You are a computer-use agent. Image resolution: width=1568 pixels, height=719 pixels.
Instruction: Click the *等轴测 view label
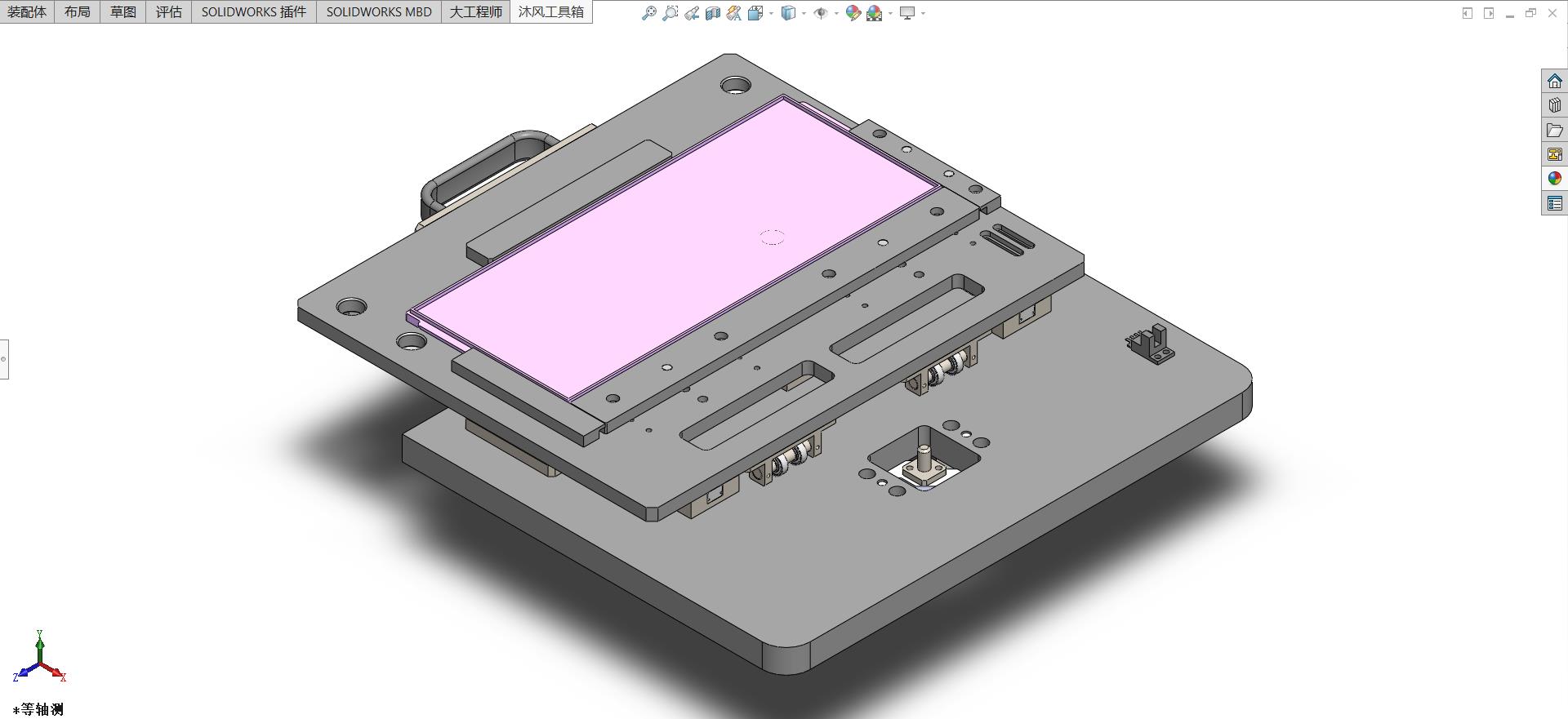tap(38, 709)
